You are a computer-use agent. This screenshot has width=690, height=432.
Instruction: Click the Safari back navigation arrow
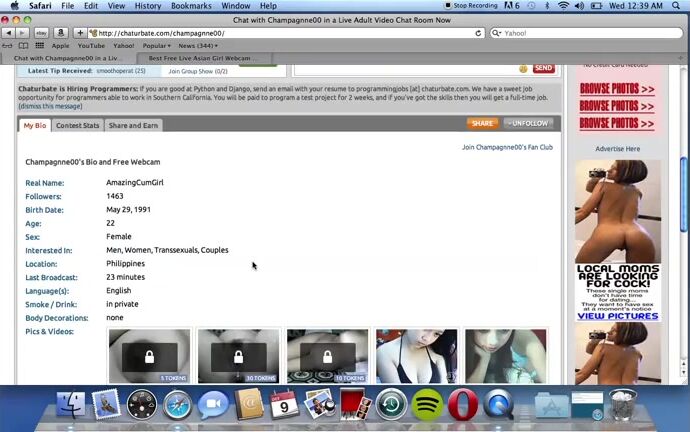tap(9, 33)
